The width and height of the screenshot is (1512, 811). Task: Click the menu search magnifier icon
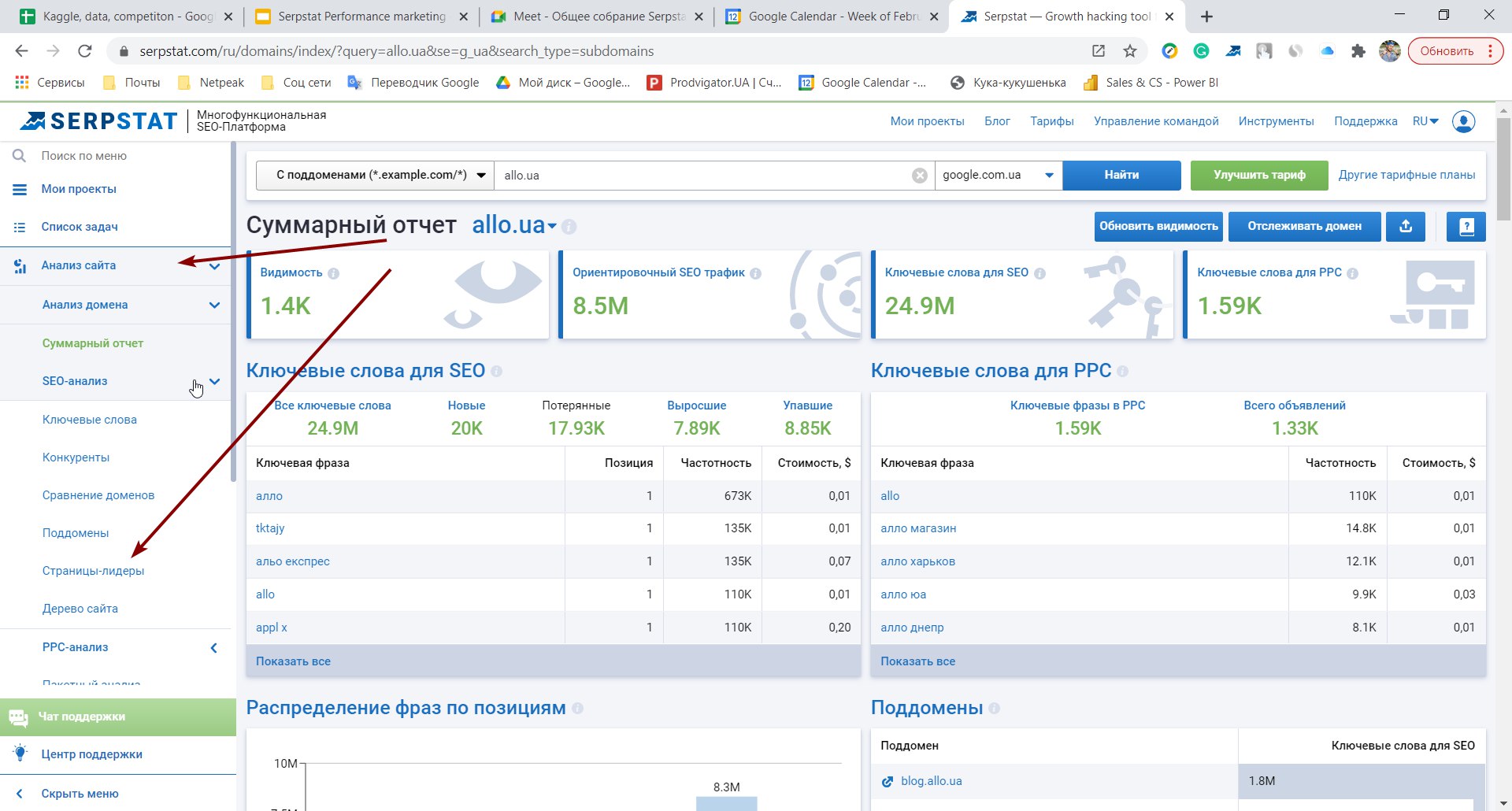(20, 156)
